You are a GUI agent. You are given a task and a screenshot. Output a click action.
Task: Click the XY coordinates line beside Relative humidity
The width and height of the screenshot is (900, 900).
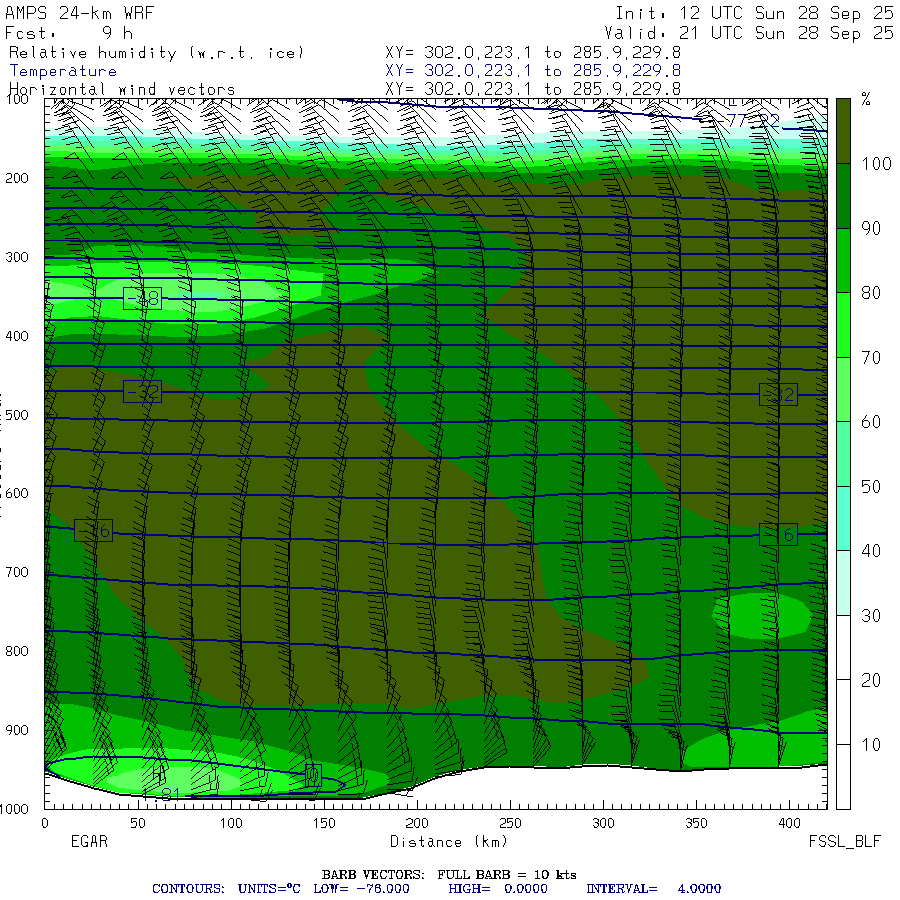pyautogui.click(x=533, y=53)
